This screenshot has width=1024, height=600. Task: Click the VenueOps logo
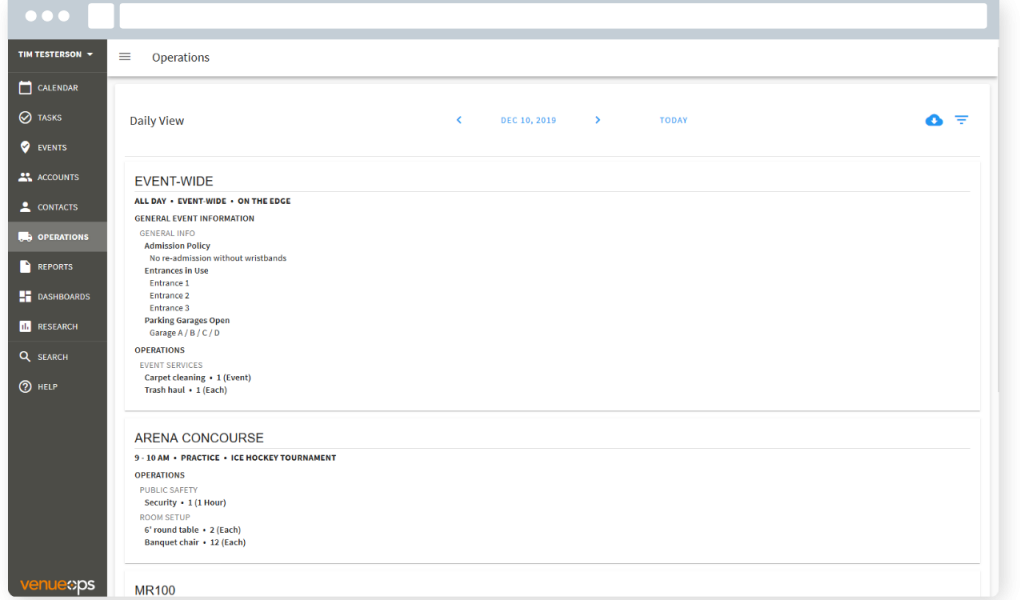tap(57, 585)
